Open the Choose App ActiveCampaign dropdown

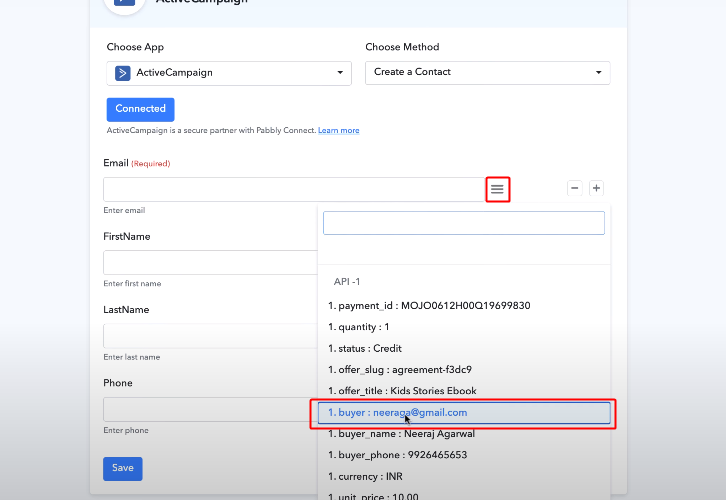pyautogui.click(x=229, y=73)
